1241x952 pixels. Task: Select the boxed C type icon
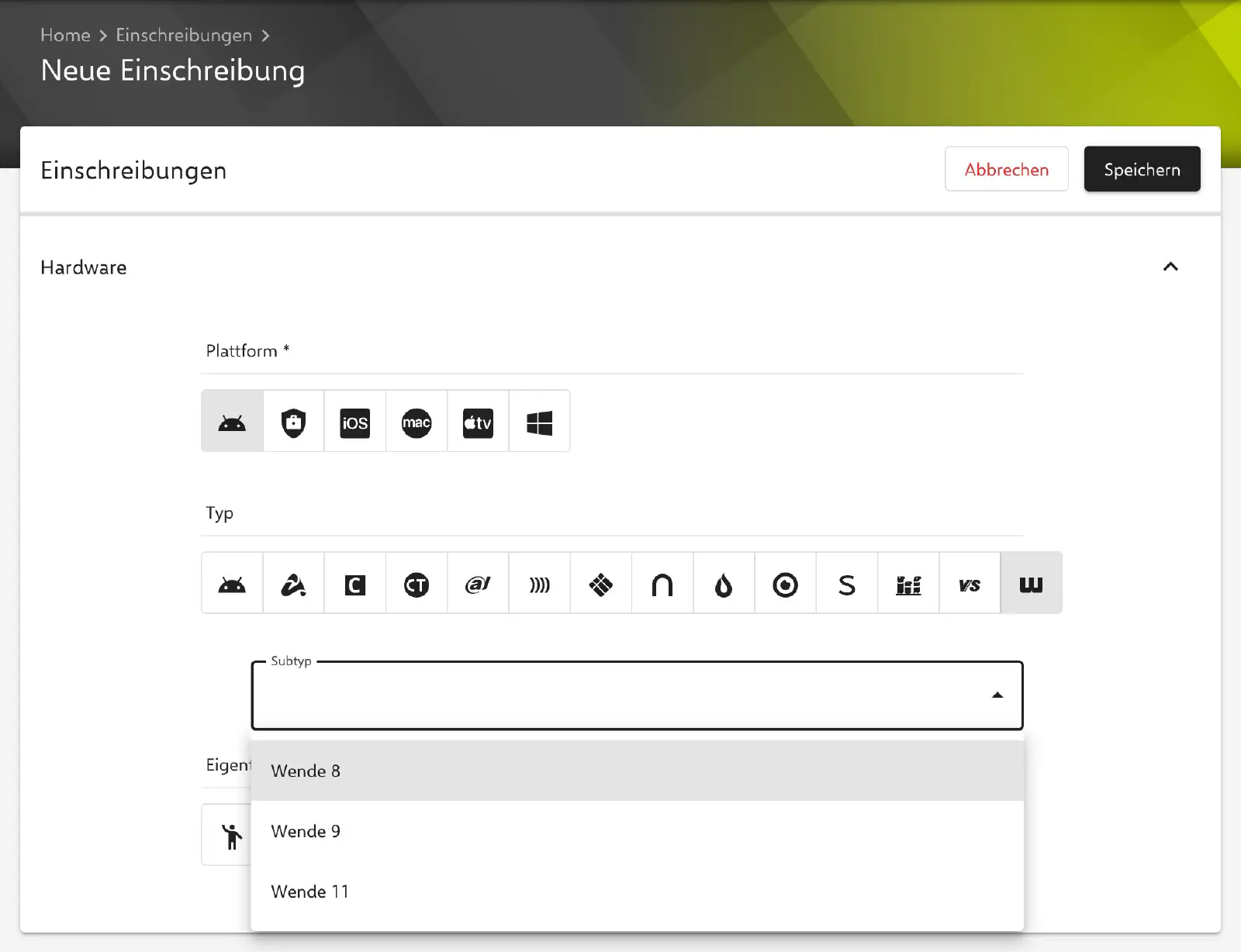coord(355,583)
